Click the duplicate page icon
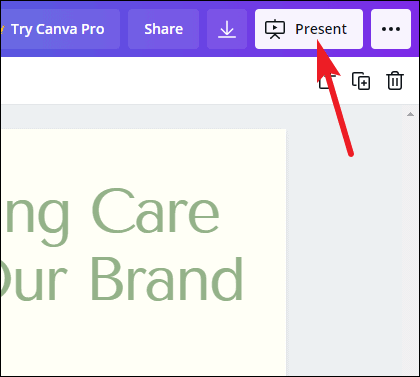 point(361,81)
